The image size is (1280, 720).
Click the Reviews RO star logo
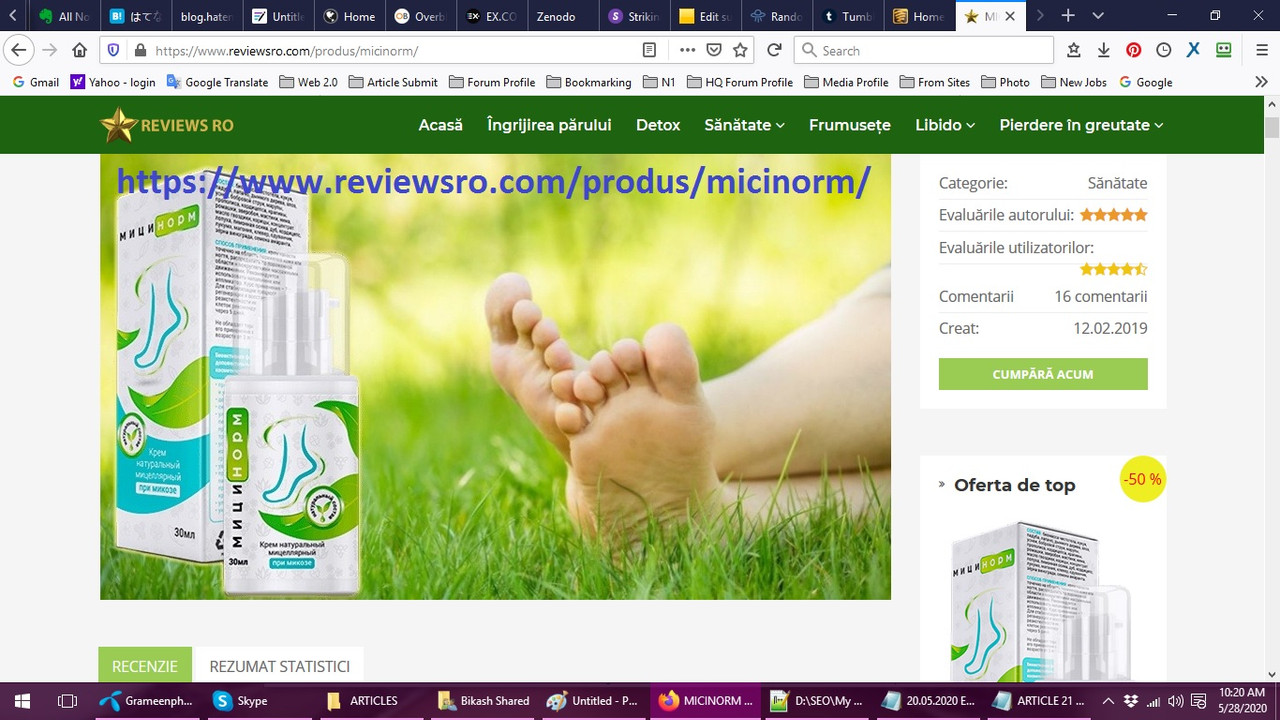click(x=167, y=125)
